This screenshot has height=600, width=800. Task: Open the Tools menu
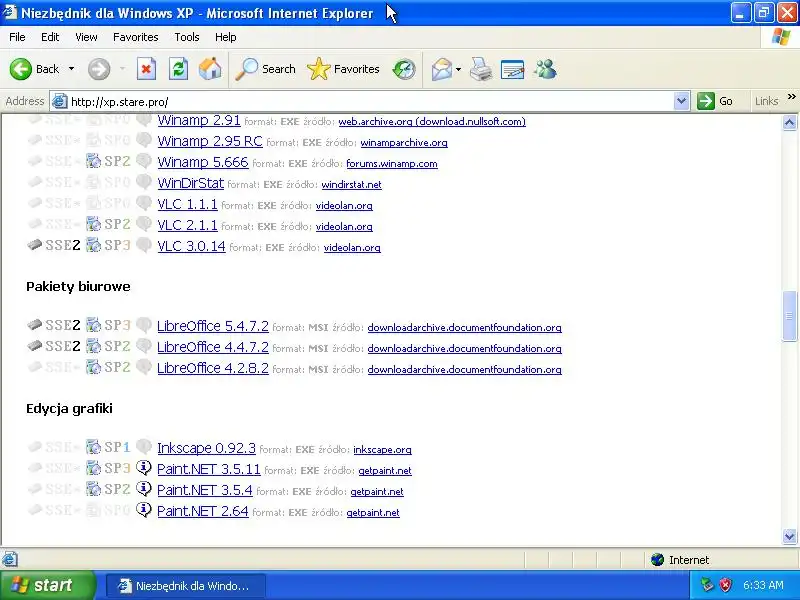point(187,37)
